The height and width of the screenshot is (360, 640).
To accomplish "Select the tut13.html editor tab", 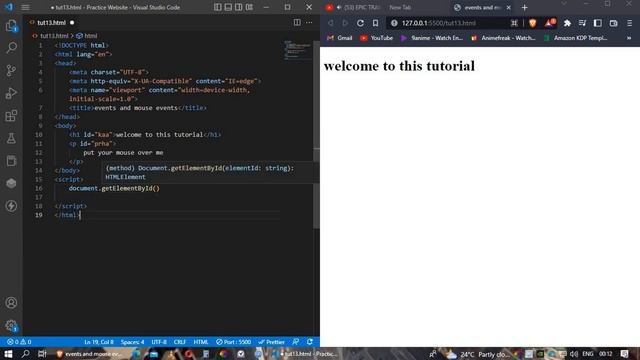I will 51,22.
